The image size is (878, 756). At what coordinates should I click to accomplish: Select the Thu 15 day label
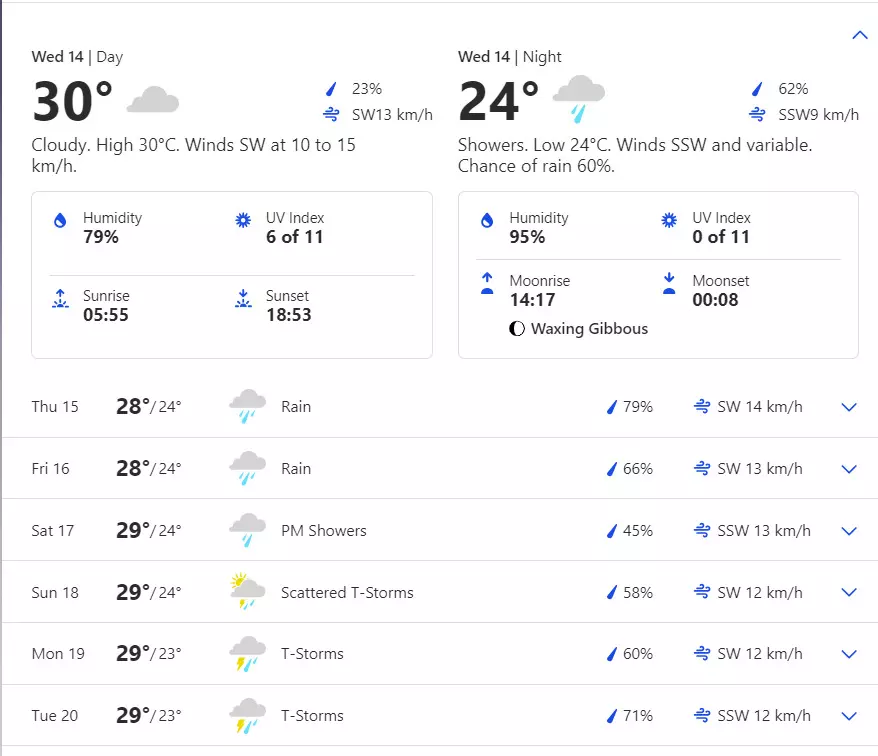tap(55, 407)
